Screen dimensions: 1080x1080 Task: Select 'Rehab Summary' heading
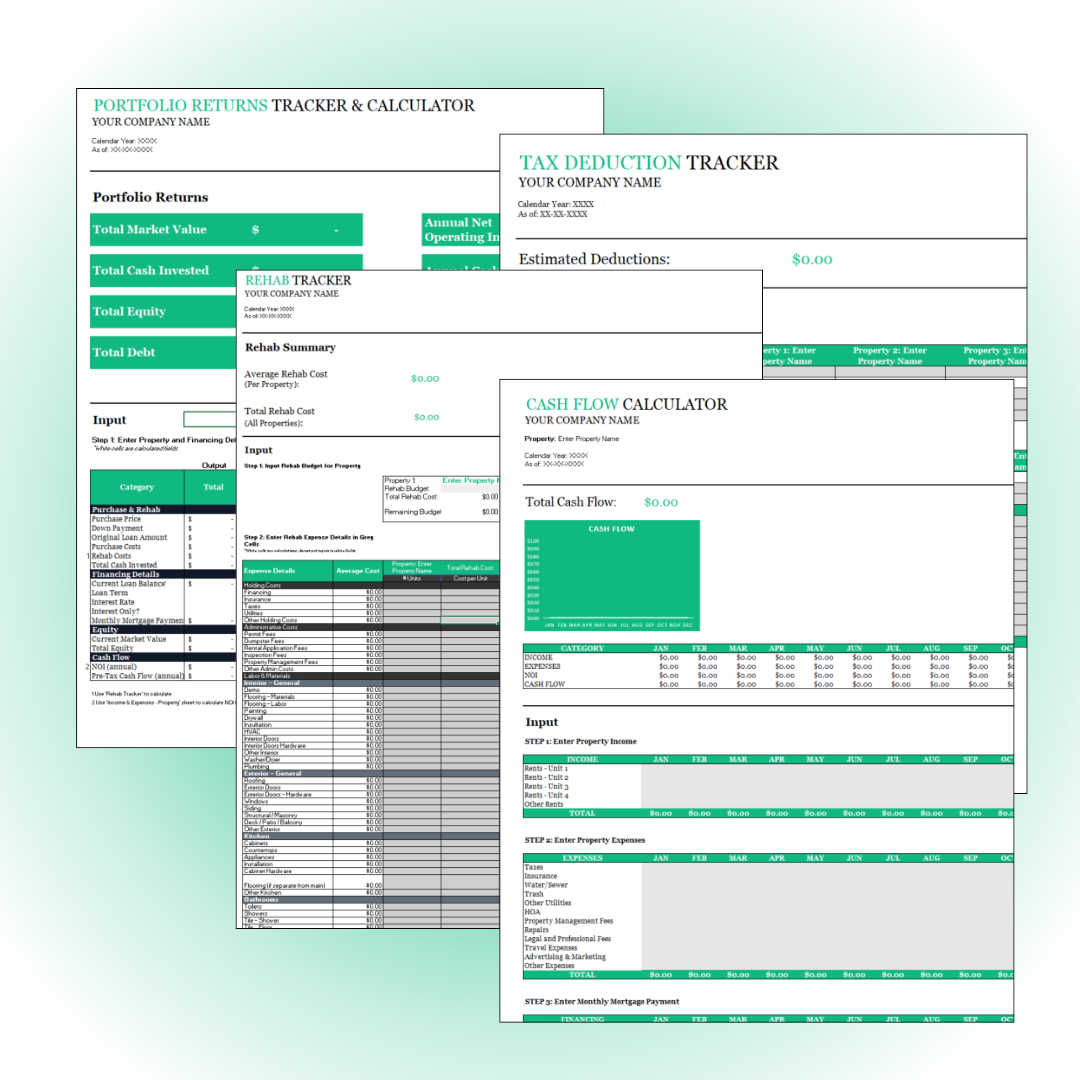[x=290, y=347]
